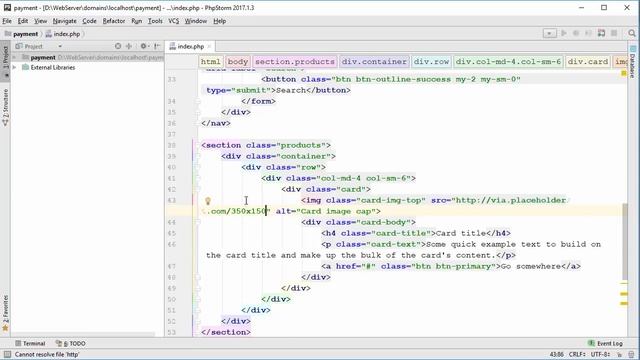
Task: Open the Terminal tool window
Action: click(30, 344)
